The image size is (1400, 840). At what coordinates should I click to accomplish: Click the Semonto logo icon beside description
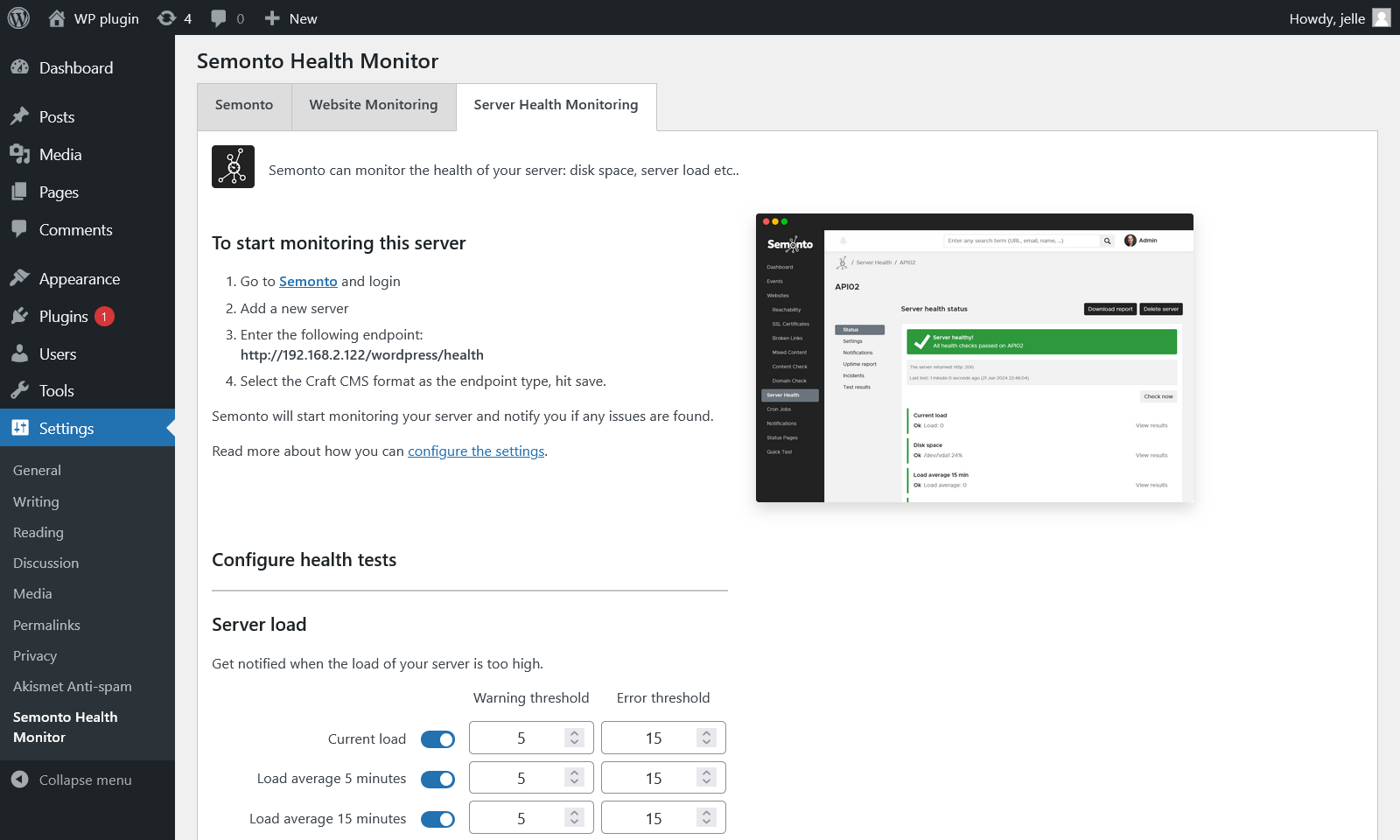coord(233,166)
